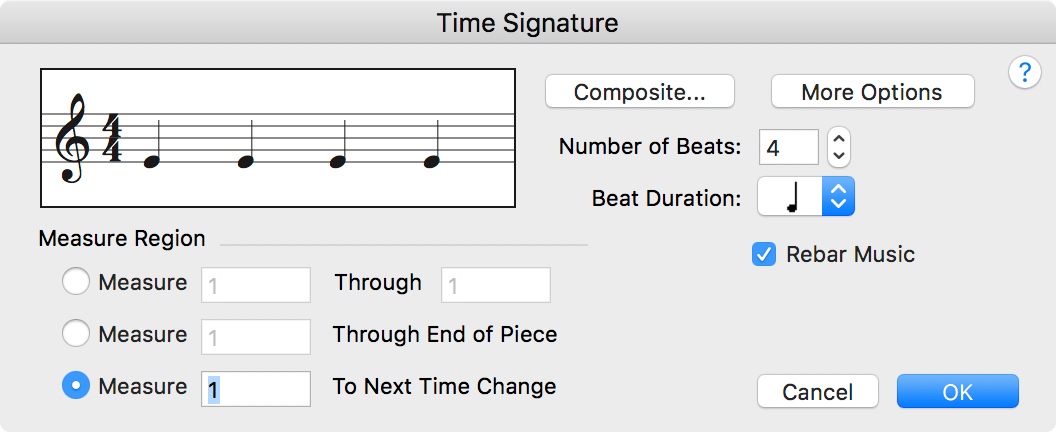Click the 4/4 time signature in the preview
This screenshot has width=1056, height=432.
(112, 138)
